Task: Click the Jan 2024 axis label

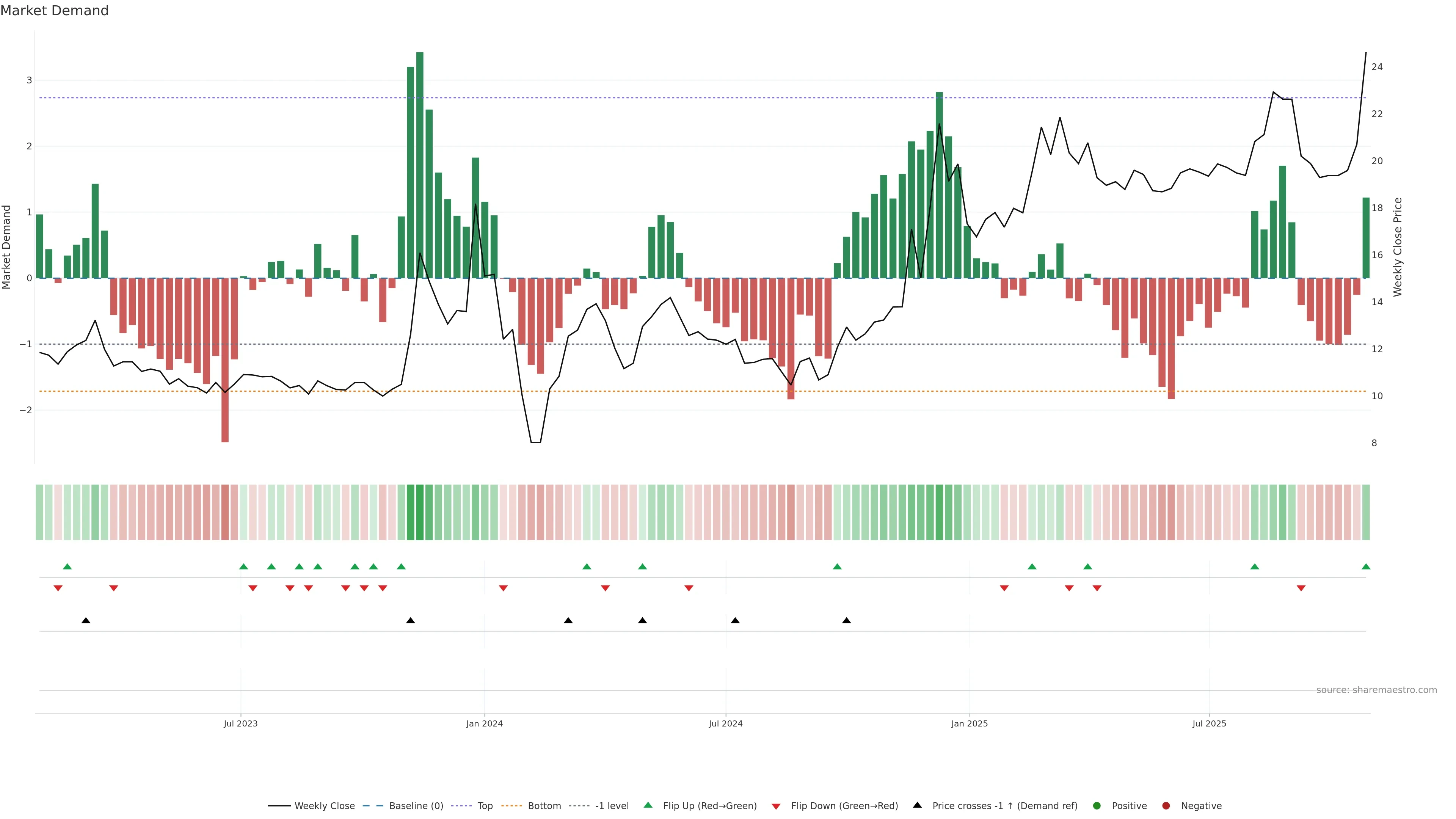Action: pos(485,723)
